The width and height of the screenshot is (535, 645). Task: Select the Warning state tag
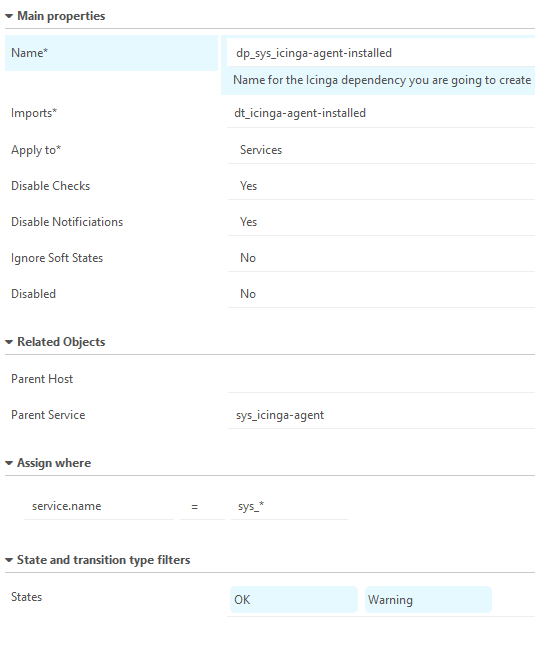(428, 600)
